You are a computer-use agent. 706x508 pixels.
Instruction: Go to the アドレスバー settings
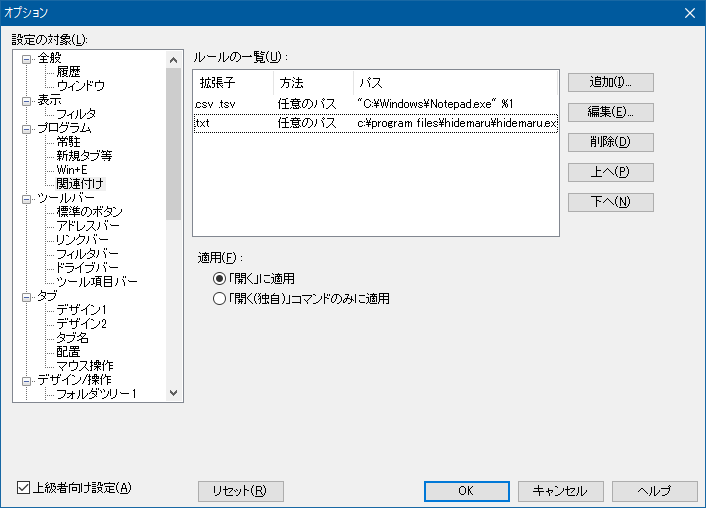(x=88, y=226)
